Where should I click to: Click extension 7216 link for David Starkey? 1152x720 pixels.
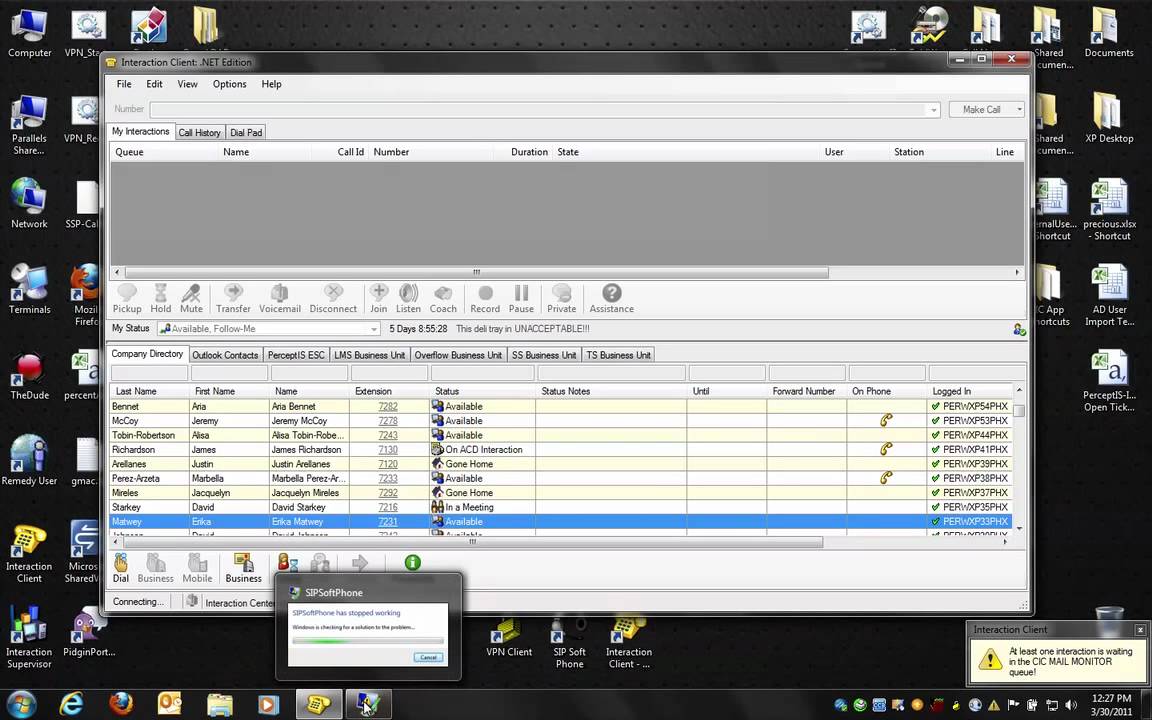pos(388,507)
